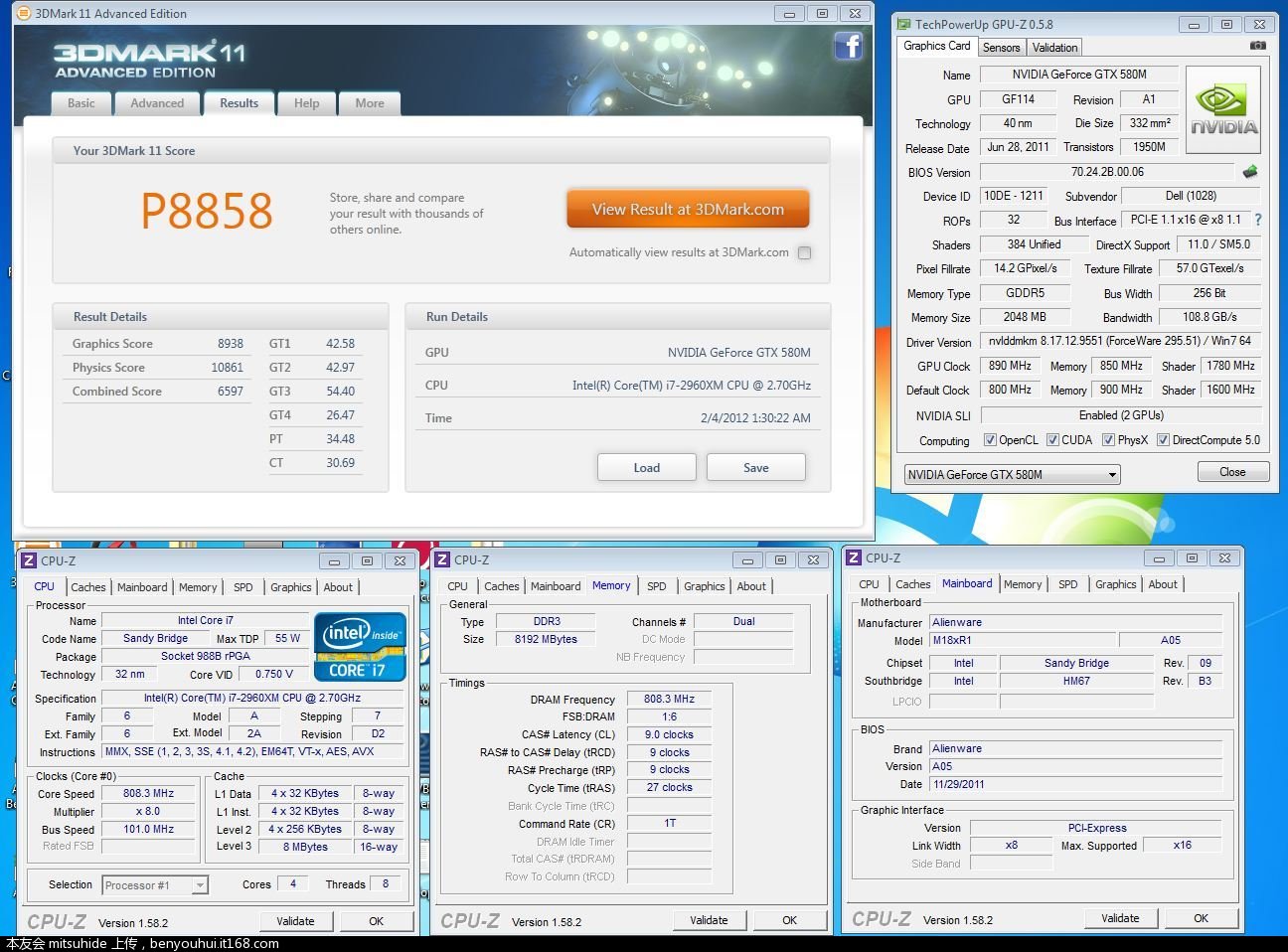Image resolution: width=1288 pixels, height=952 pixels.
Task: Click the BIOS Version value in GPU-Z
Action: (1107, 172)
